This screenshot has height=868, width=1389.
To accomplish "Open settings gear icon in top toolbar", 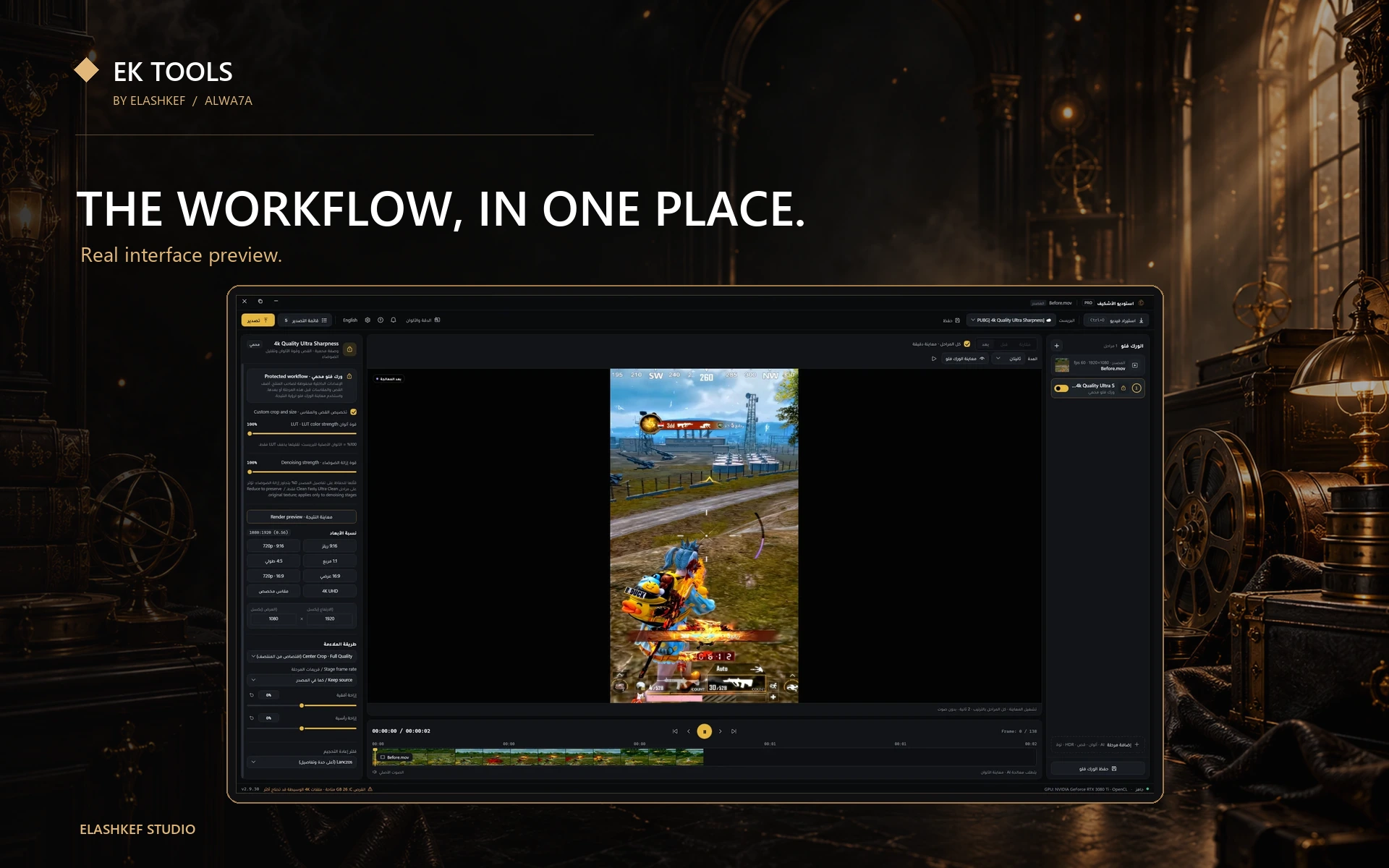I will [x=368, y=320].
